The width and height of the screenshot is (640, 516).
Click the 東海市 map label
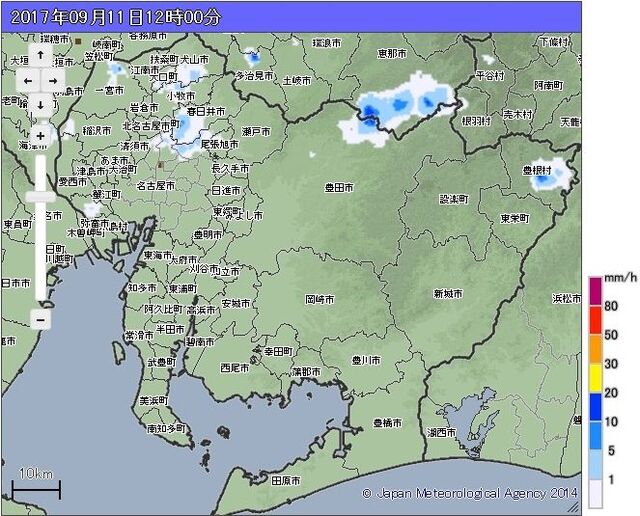(158, 256)
